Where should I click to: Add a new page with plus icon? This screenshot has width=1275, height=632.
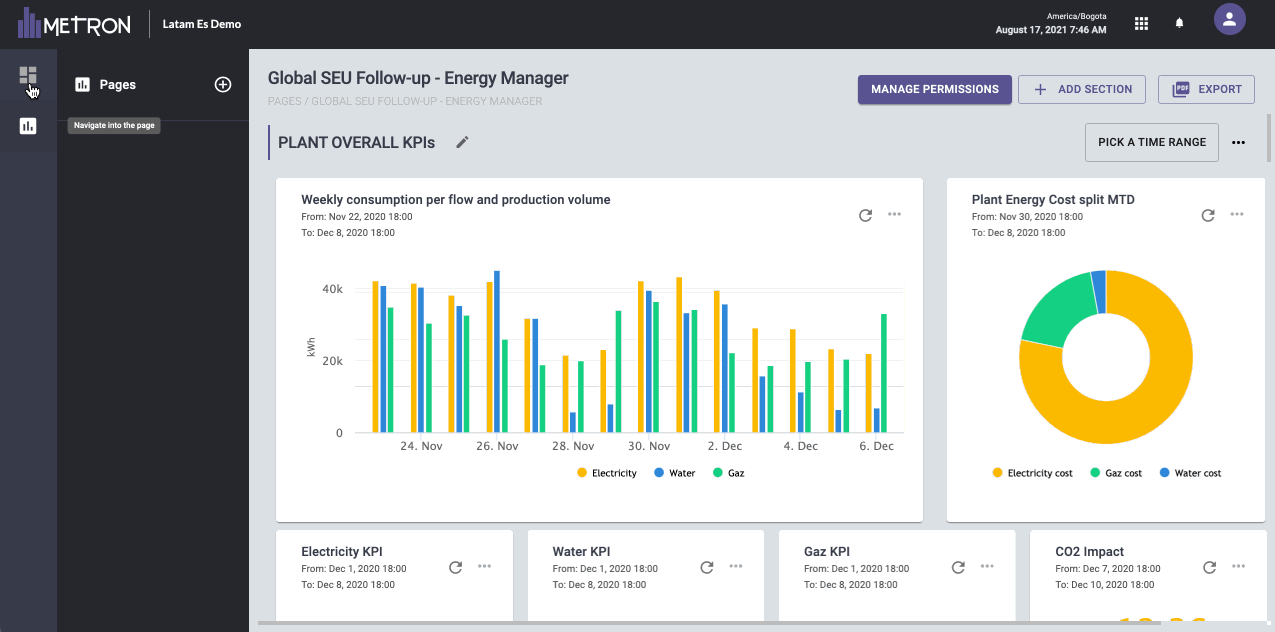223,85
